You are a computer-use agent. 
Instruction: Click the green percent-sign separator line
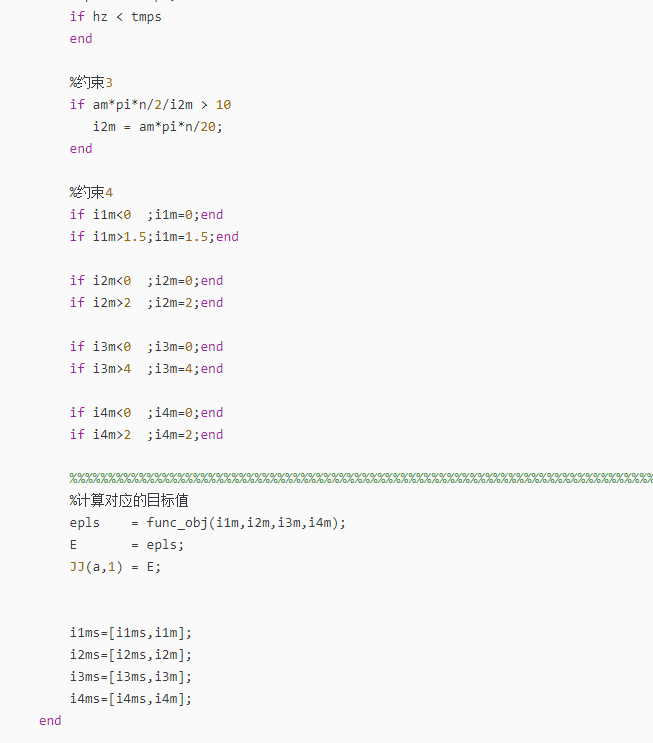pyautogui.click(x=361, y=478)
